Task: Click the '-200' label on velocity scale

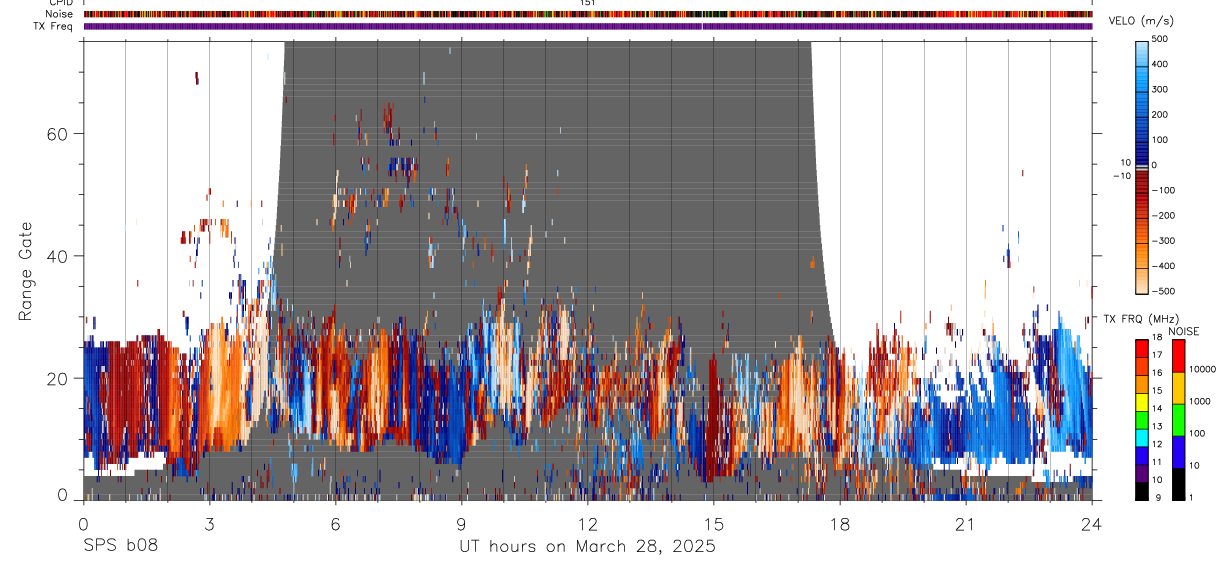Action: click(x=1163, y=215)
